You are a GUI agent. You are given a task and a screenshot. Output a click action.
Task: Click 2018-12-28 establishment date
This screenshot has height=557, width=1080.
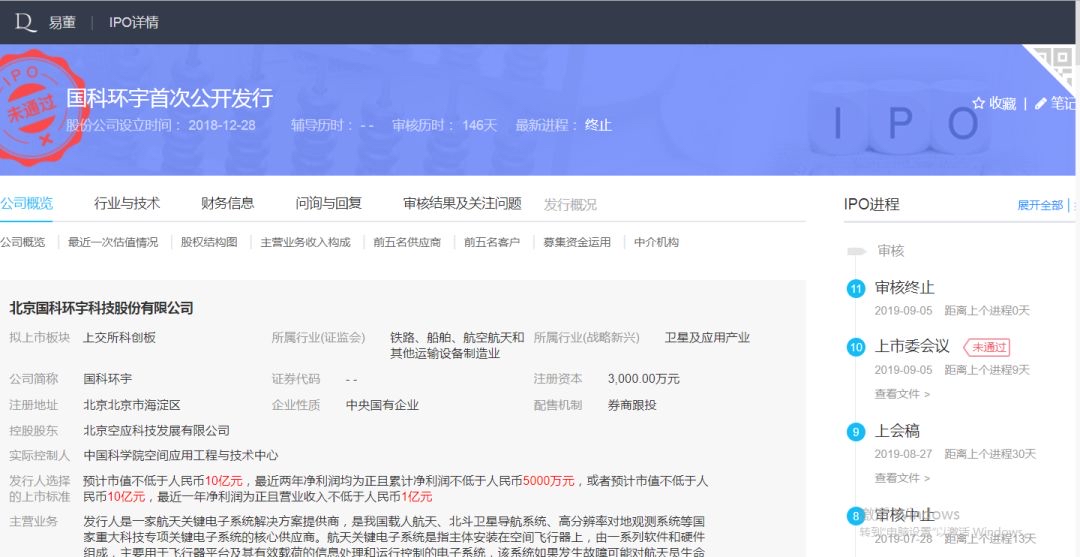pos(222,125)
